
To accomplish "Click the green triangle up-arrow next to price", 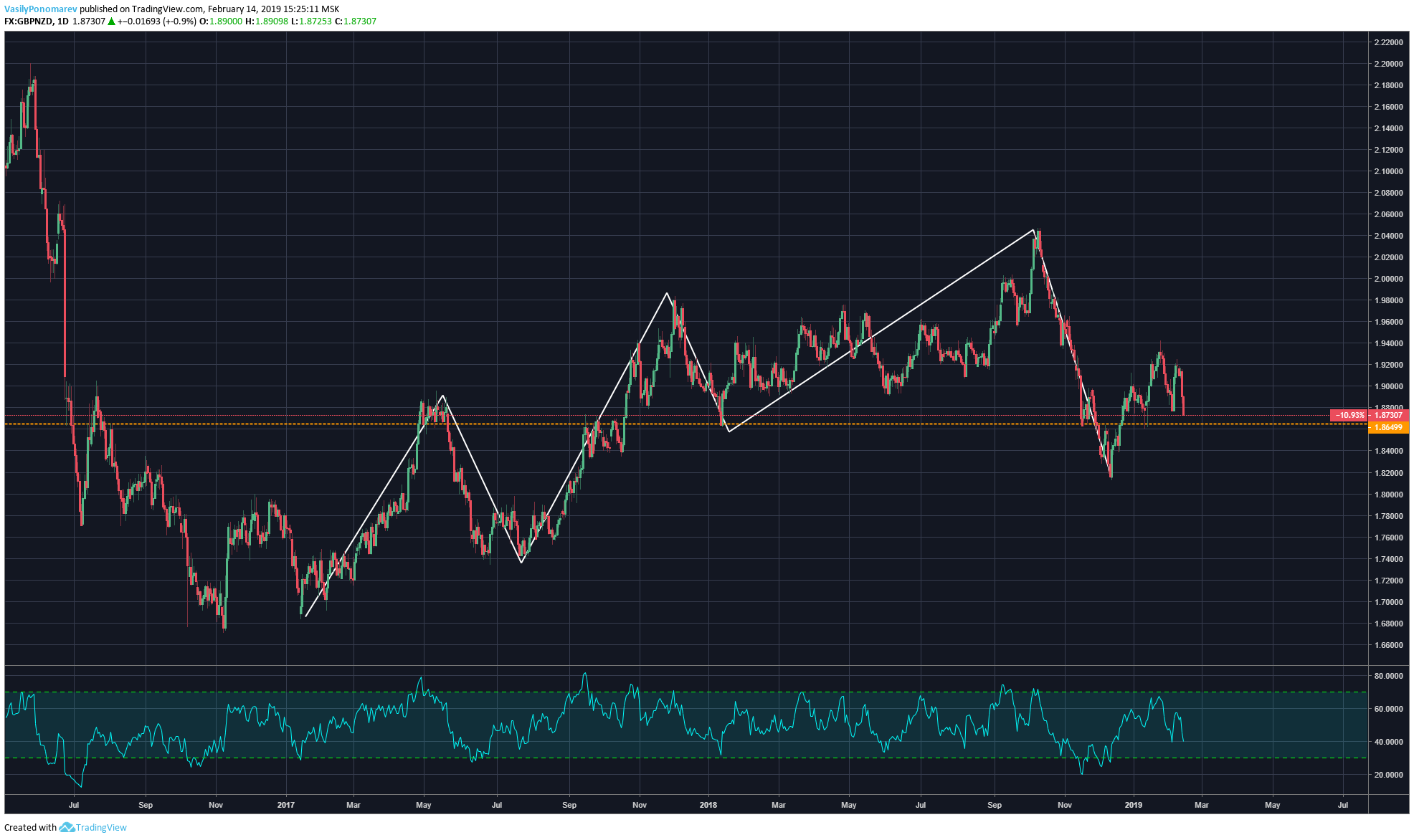I will [111, 22].
